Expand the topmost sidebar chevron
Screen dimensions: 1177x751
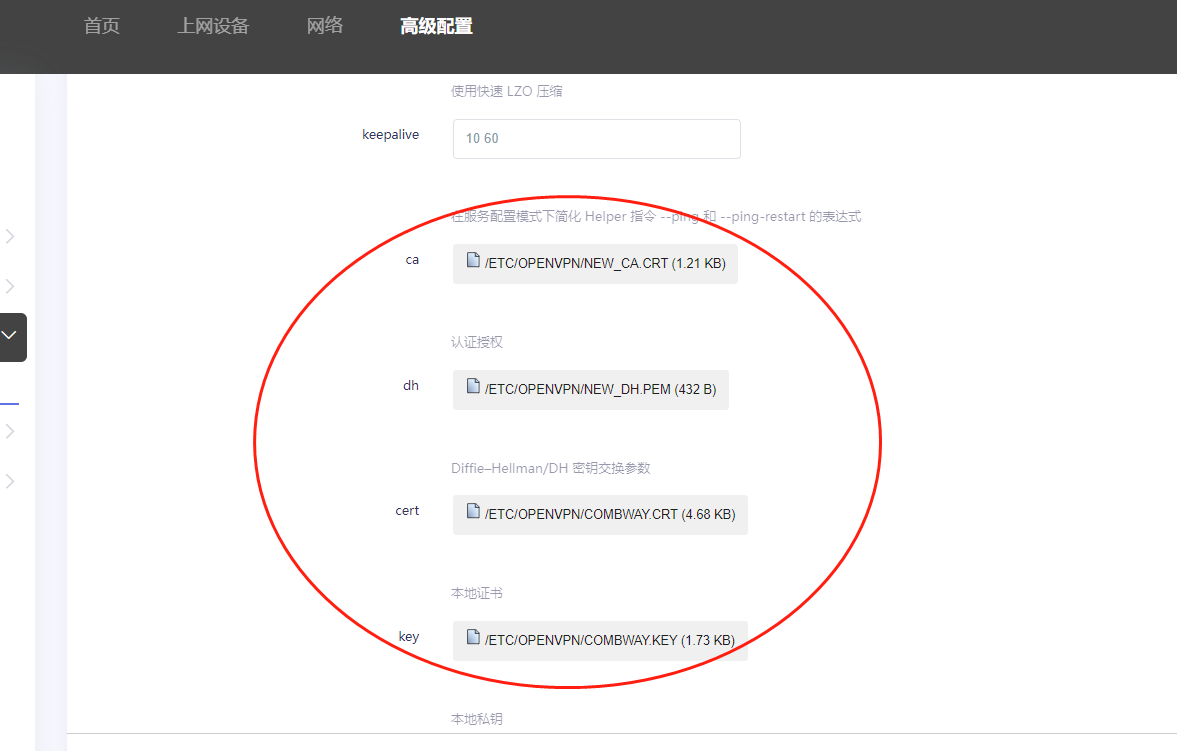tap(10, 237)
